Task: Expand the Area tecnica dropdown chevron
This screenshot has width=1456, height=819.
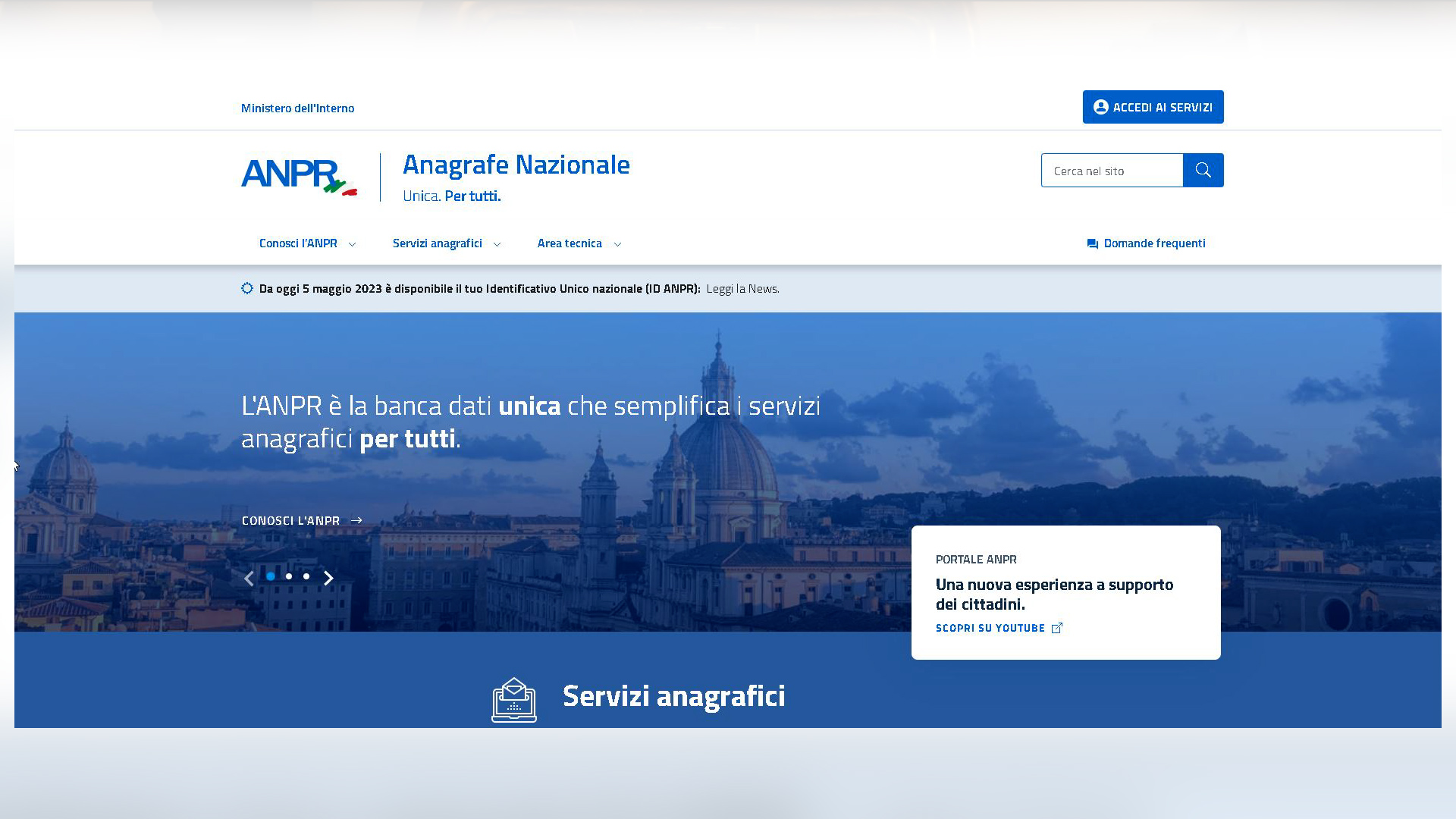Action: [617, 244]
